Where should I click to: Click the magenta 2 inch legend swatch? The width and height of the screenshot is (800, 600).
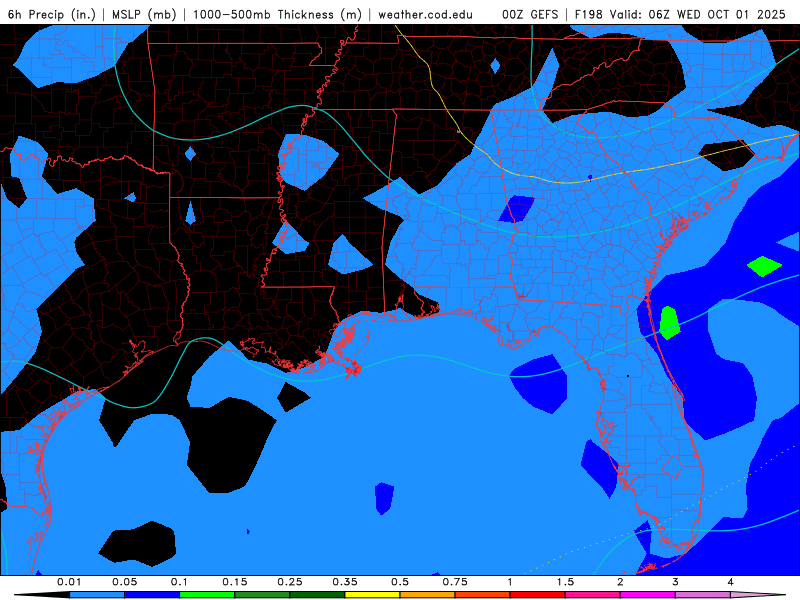648,595
